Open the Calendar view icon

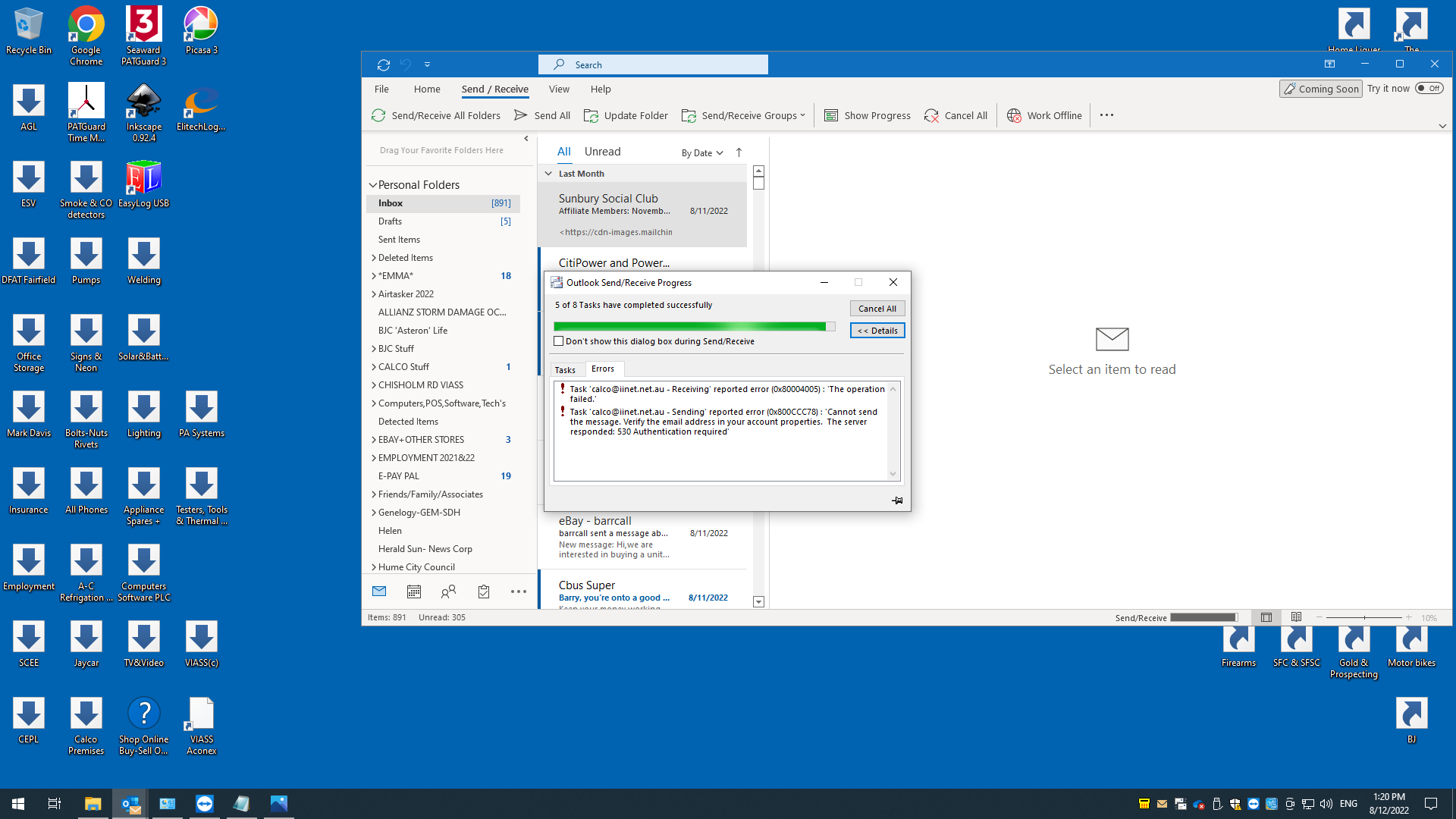413,591
